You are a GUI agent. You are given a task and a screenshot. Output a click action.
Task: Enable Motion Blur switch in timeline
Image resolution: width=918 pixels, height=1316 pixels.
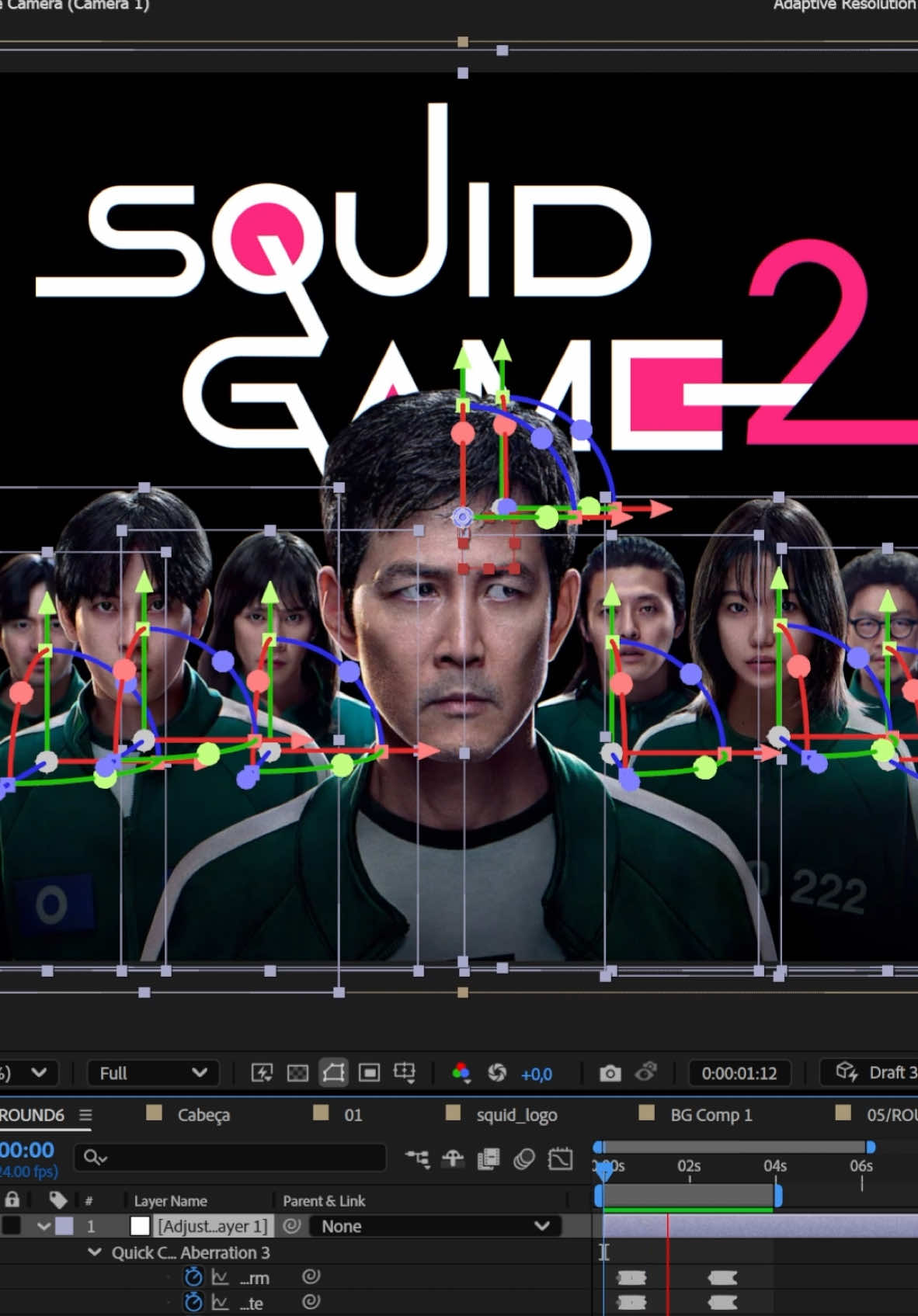click(x=524, y=1159)
